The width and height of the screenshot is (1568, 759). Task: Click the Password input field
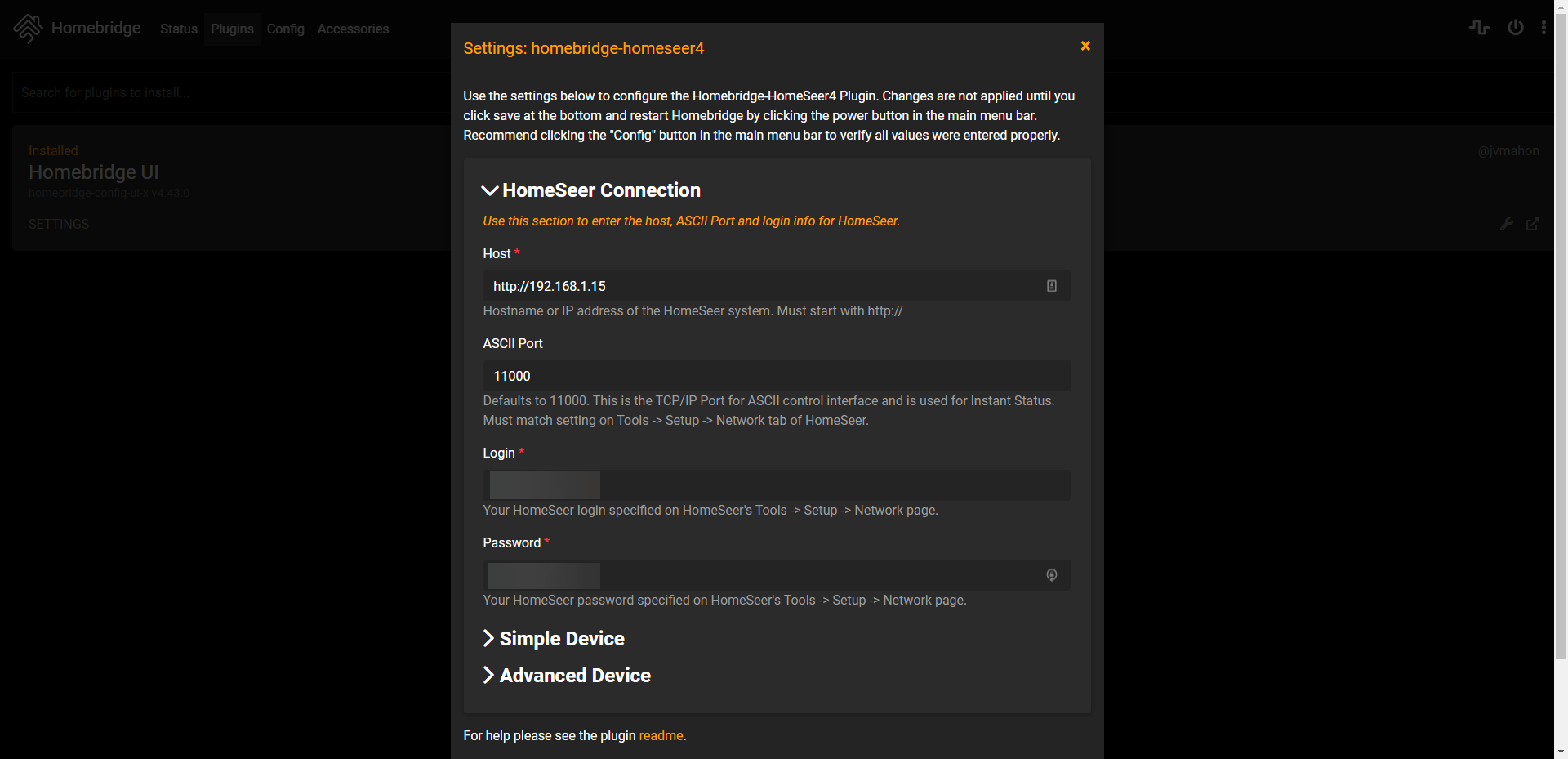pos(777,575)
